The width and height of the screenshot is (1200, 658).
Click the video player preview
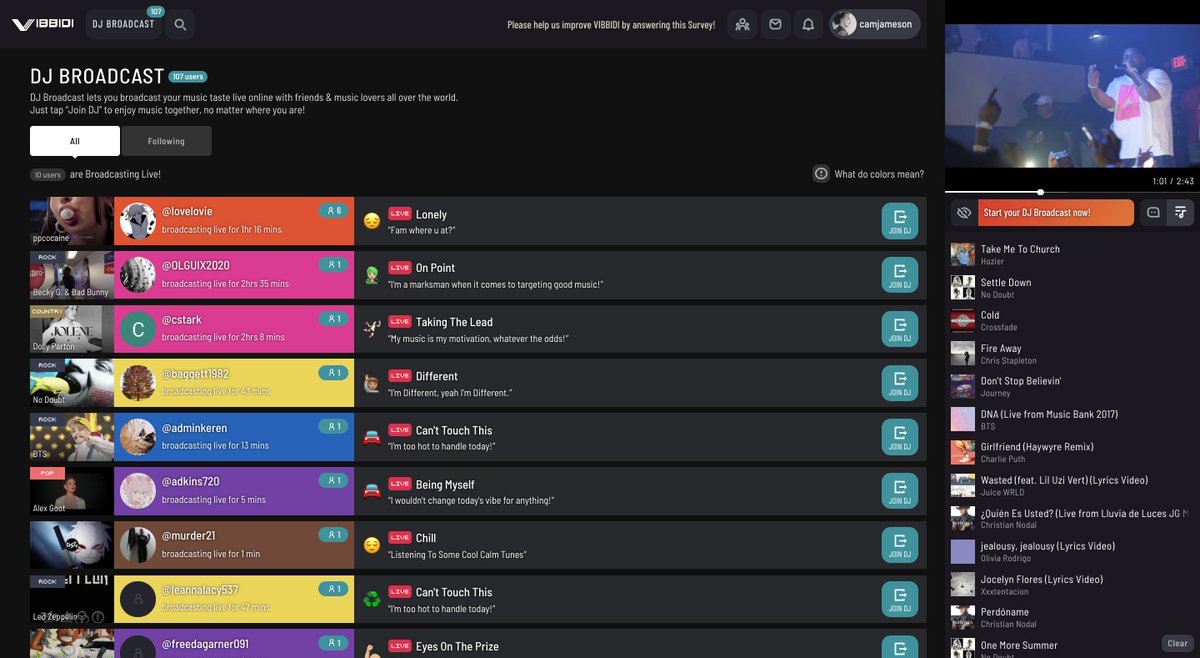[1072, 96]
